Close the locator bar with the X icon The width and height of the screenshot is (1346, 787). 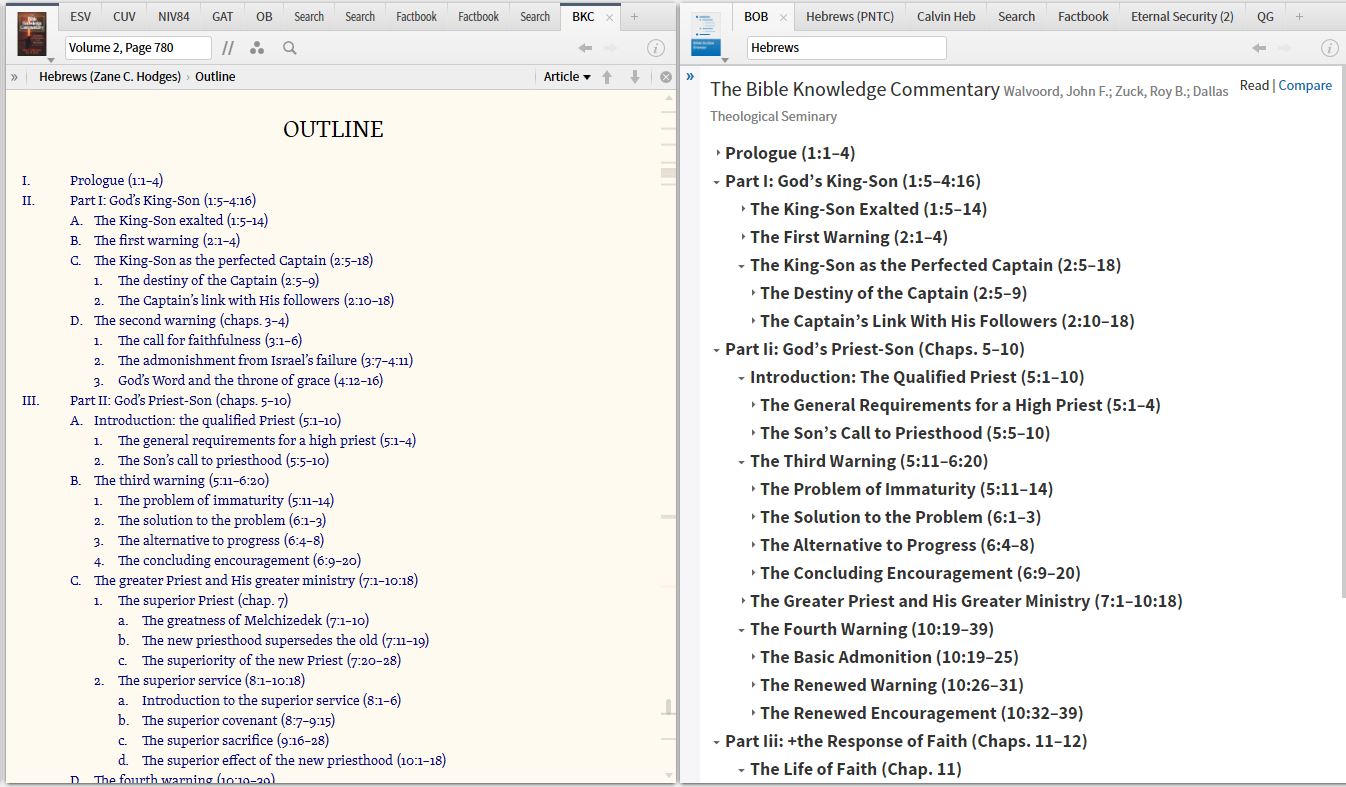pyautogui.click(x=666, y=77)
